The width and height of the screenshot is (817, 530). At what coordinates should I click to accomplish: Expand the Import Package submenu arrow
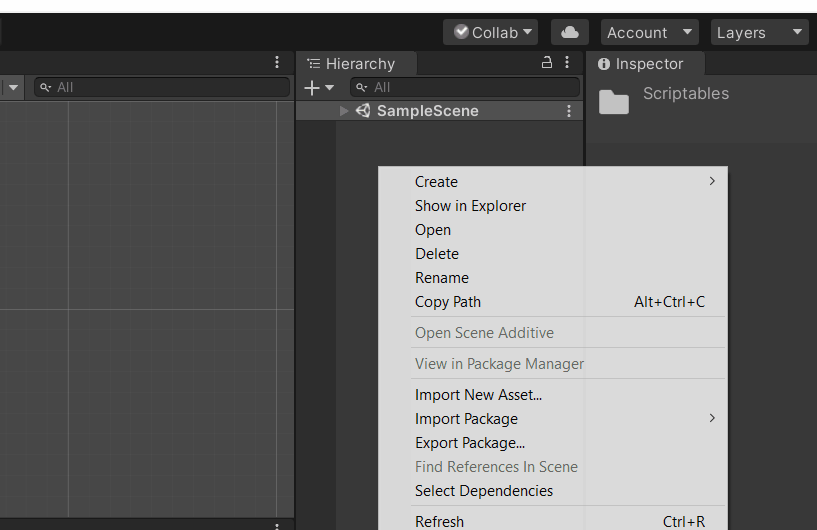(x=712, y=418)
